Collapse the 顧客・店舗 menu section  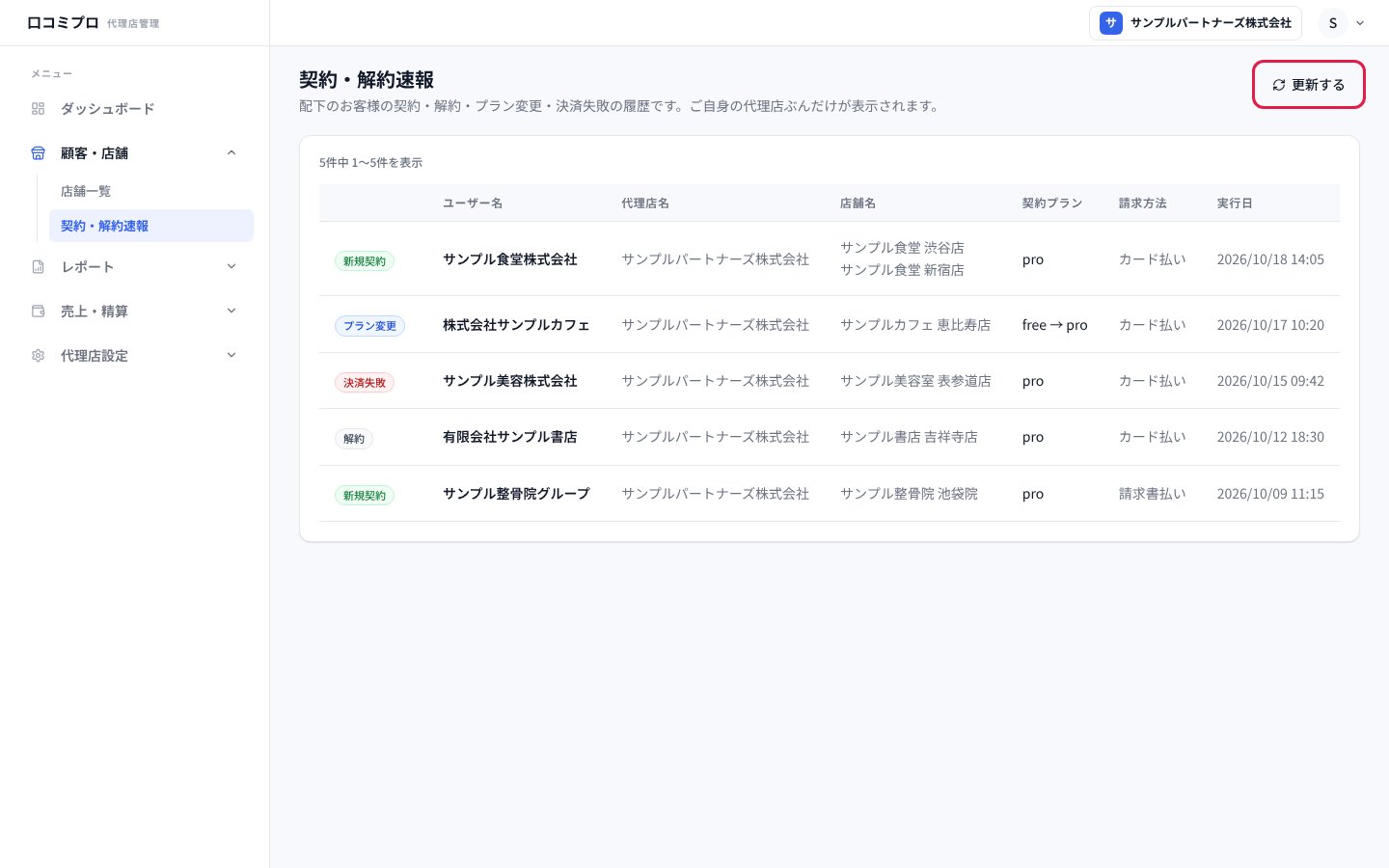(x=231, y=153)
